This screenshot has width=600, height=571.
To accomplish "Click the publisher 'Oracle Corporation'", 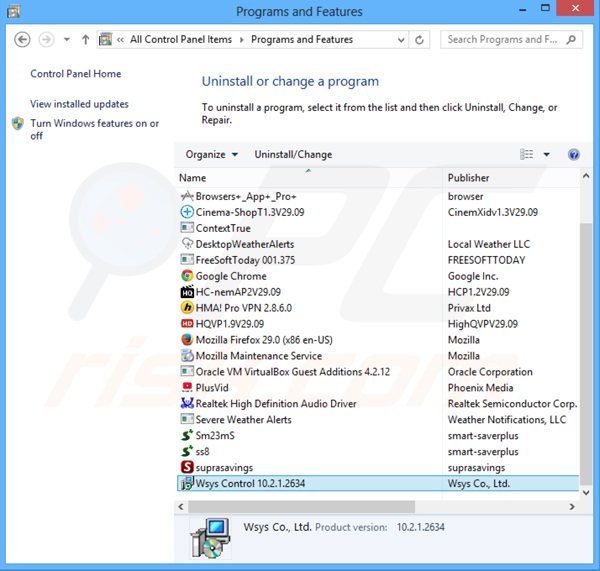I will [x=490, y=372].
